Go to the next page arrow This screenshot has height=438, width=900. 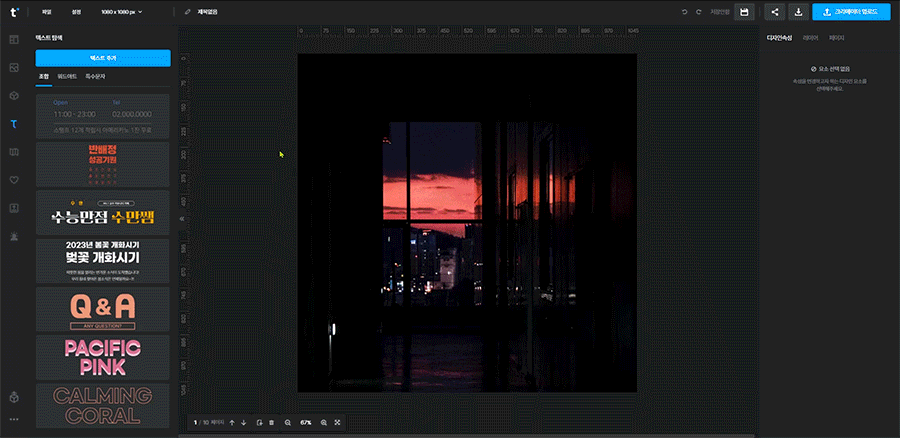tap(243, 423)
